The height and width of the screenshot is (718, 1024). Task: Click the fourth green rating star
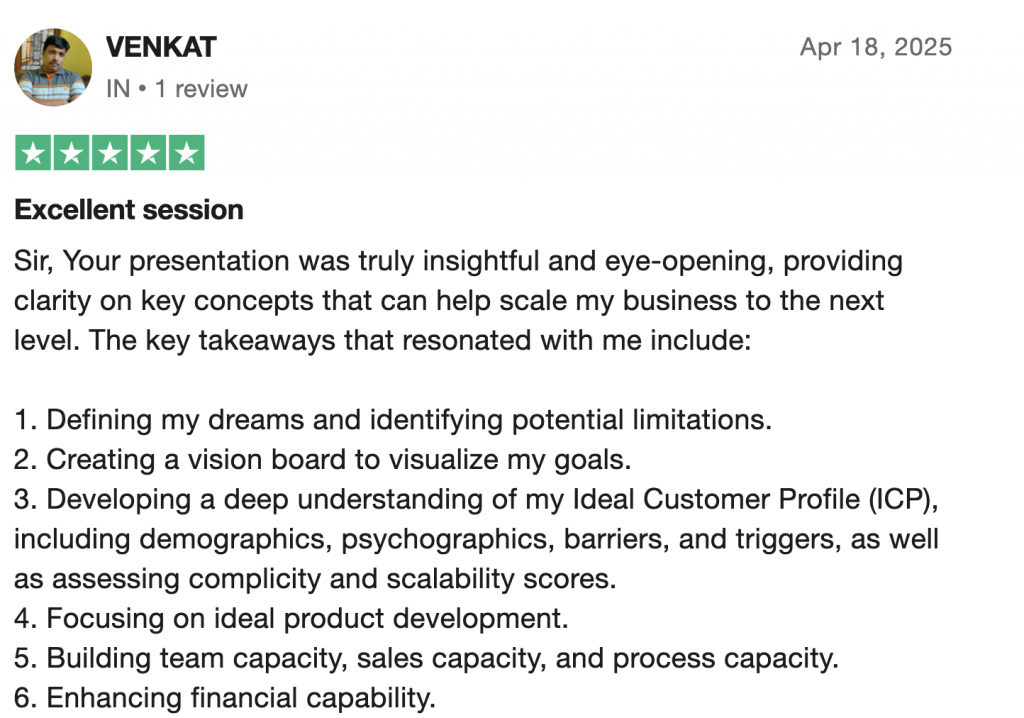[147, 153]
